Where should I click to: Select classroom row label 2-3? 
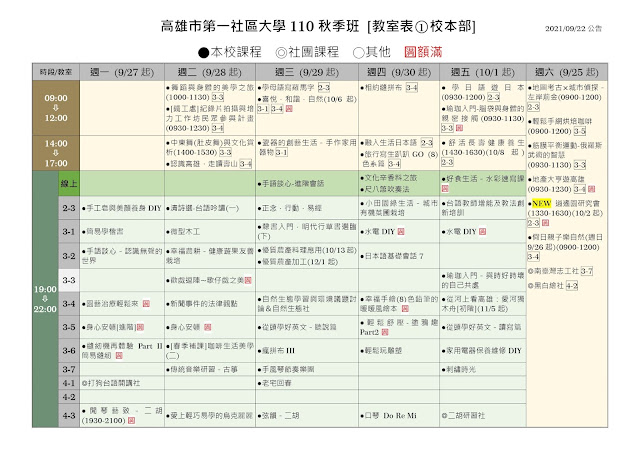click(x=69, y=208)
